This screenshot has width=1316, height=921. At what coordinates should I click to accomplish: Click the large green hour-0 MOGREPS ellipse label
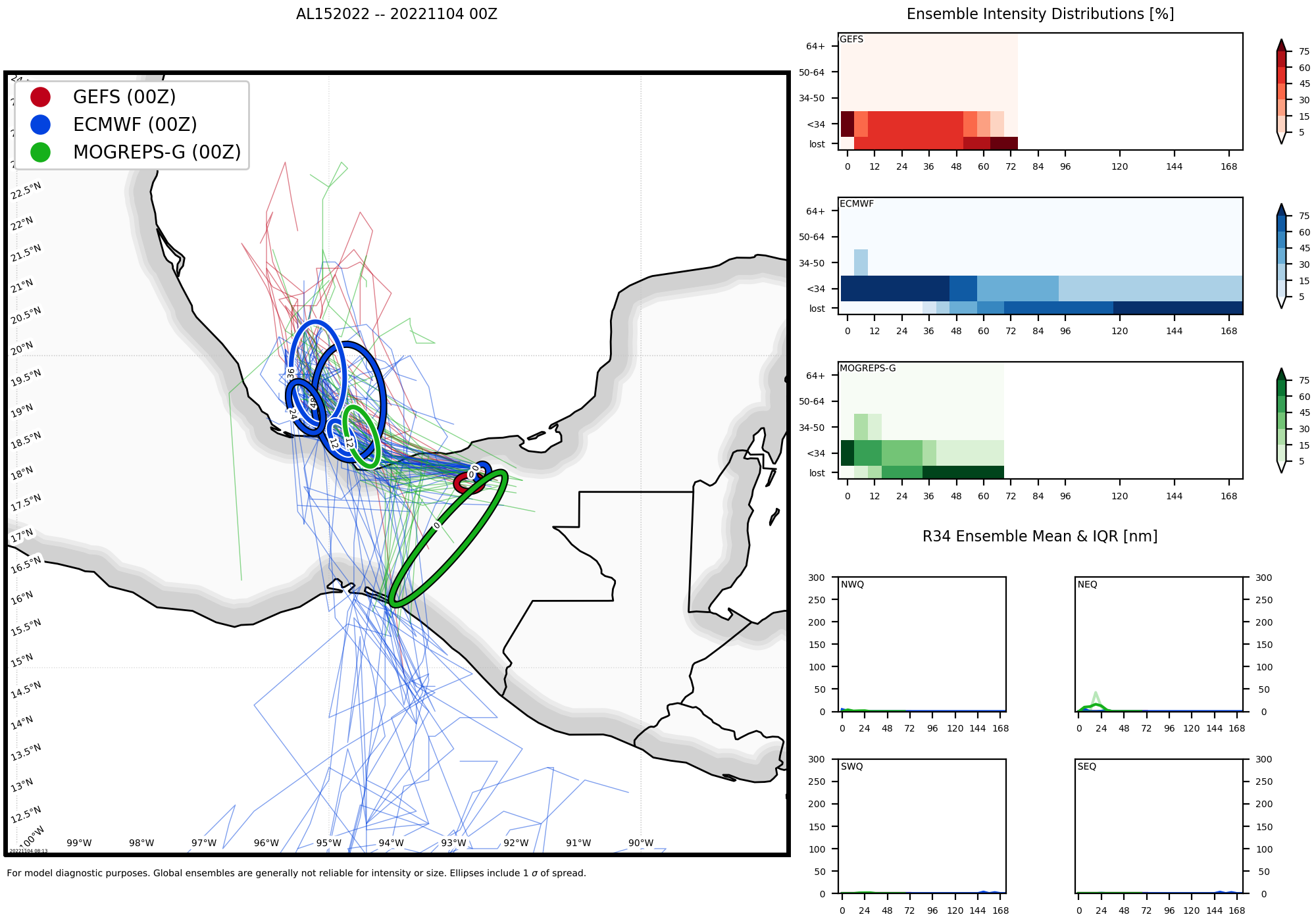[436, 525]
